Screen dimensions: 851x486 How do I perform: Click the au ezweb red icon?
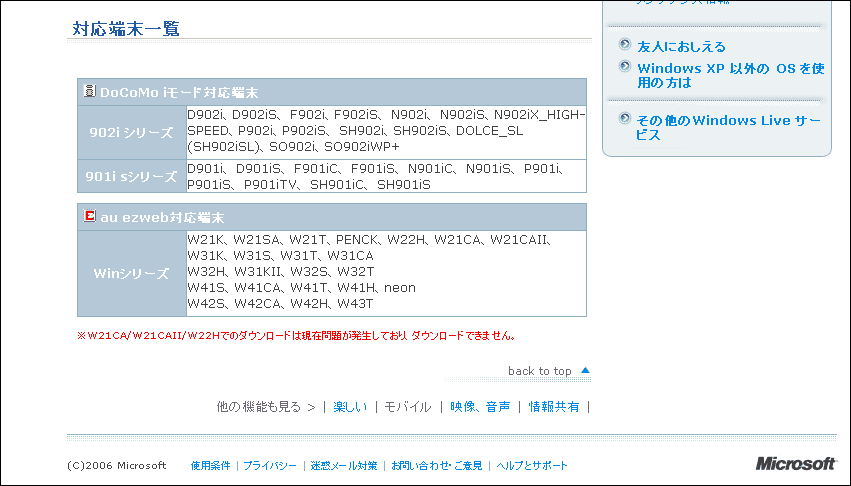89,216
